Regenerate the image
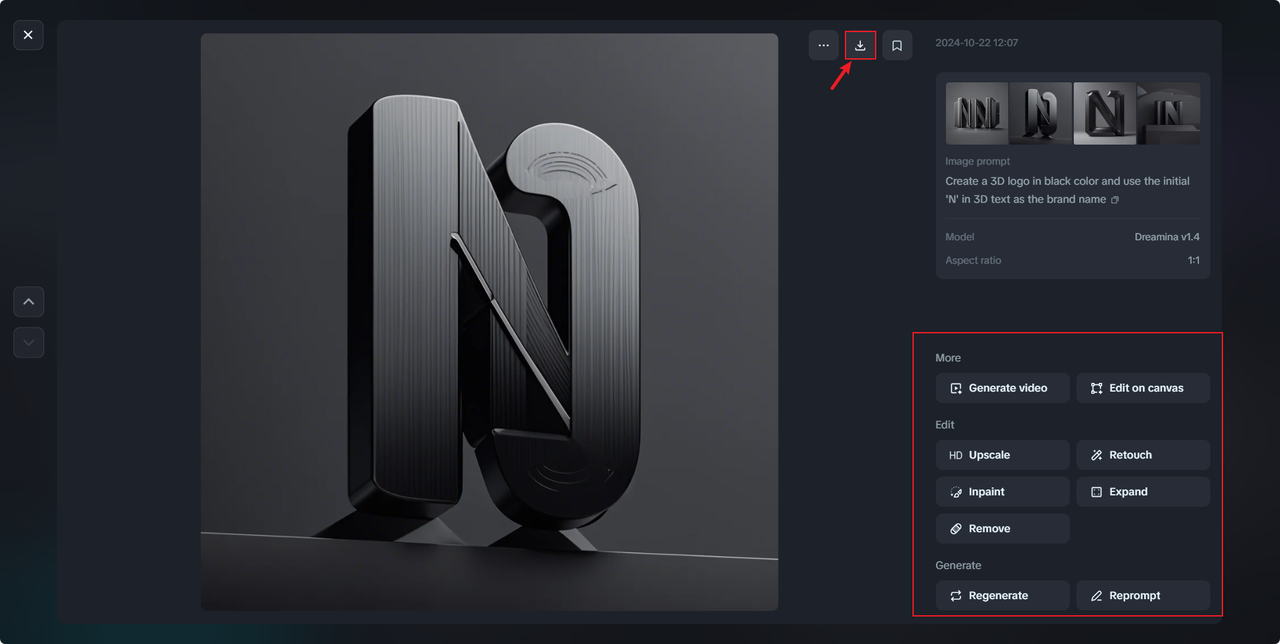Viewport: 1280px width, 644px height. 1003,596
